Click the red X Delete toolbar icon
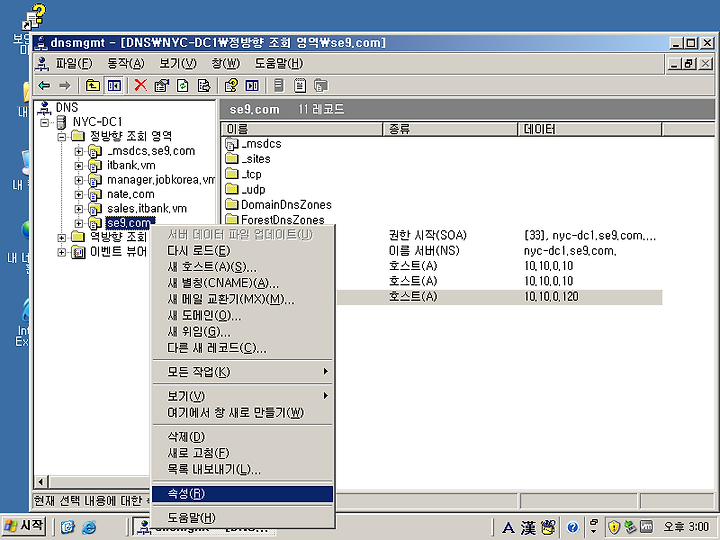The width and height of the screenshot is (720, 540). coord(141,85)
